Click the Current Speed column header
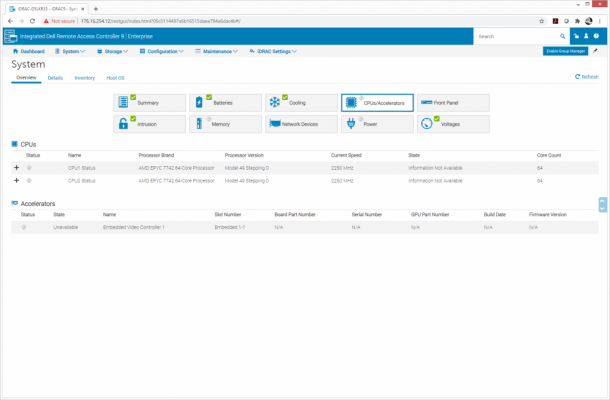 346,155
